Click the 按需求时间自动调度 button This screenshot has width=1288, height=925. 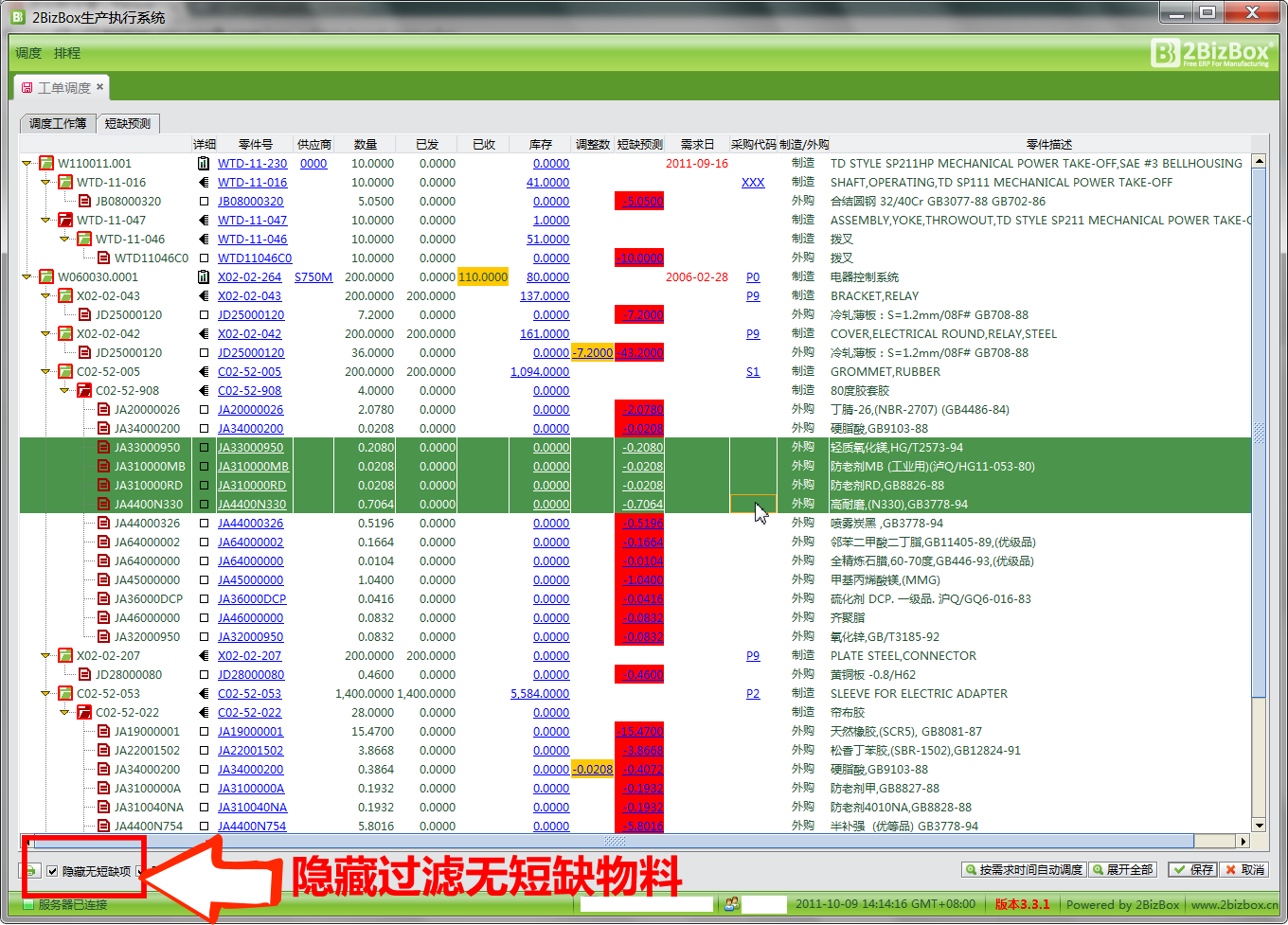(1023, 869)
